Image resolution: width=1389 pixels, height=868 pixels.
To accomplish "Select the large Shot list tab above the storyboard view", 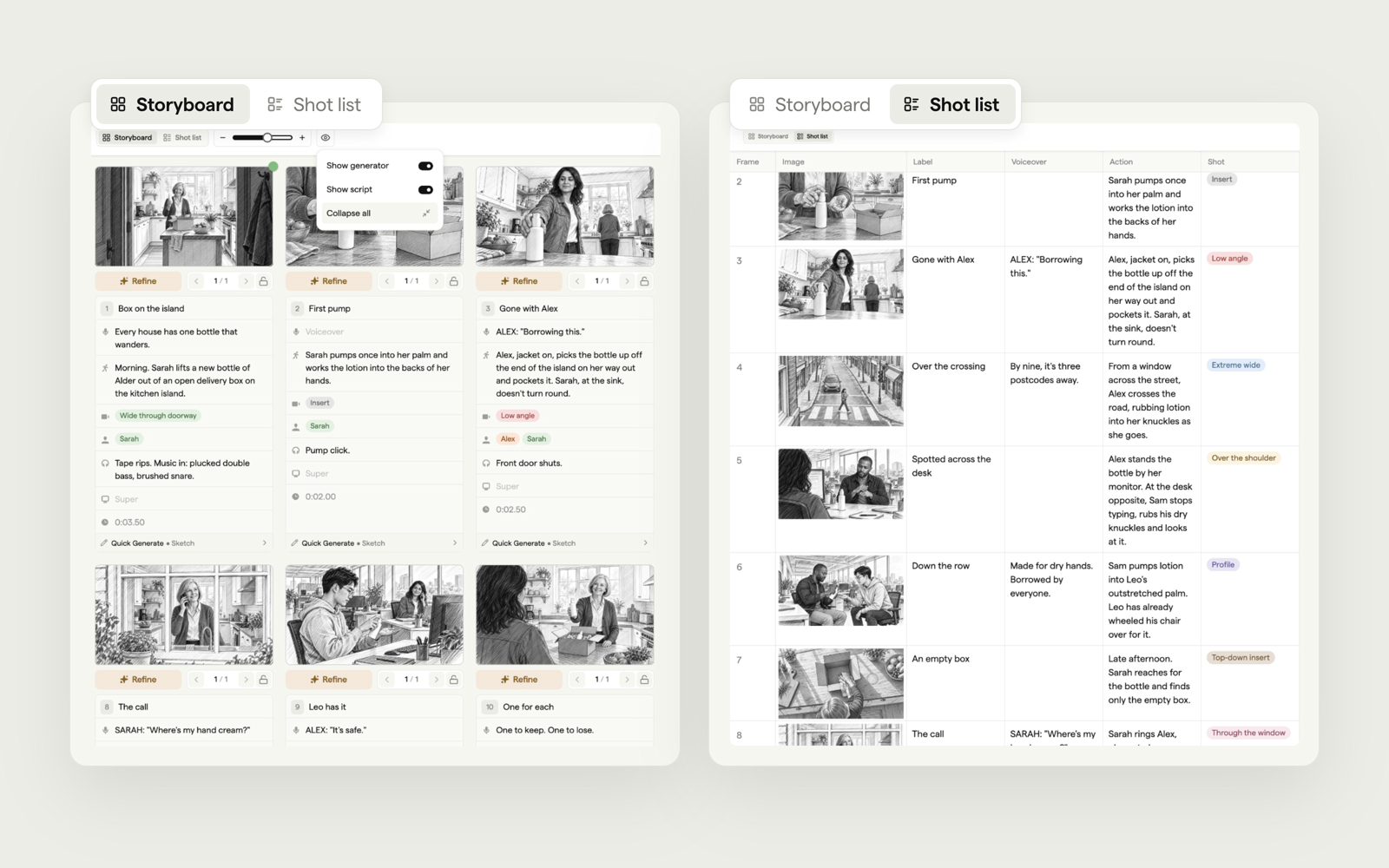I will click(x=313, y=105).
